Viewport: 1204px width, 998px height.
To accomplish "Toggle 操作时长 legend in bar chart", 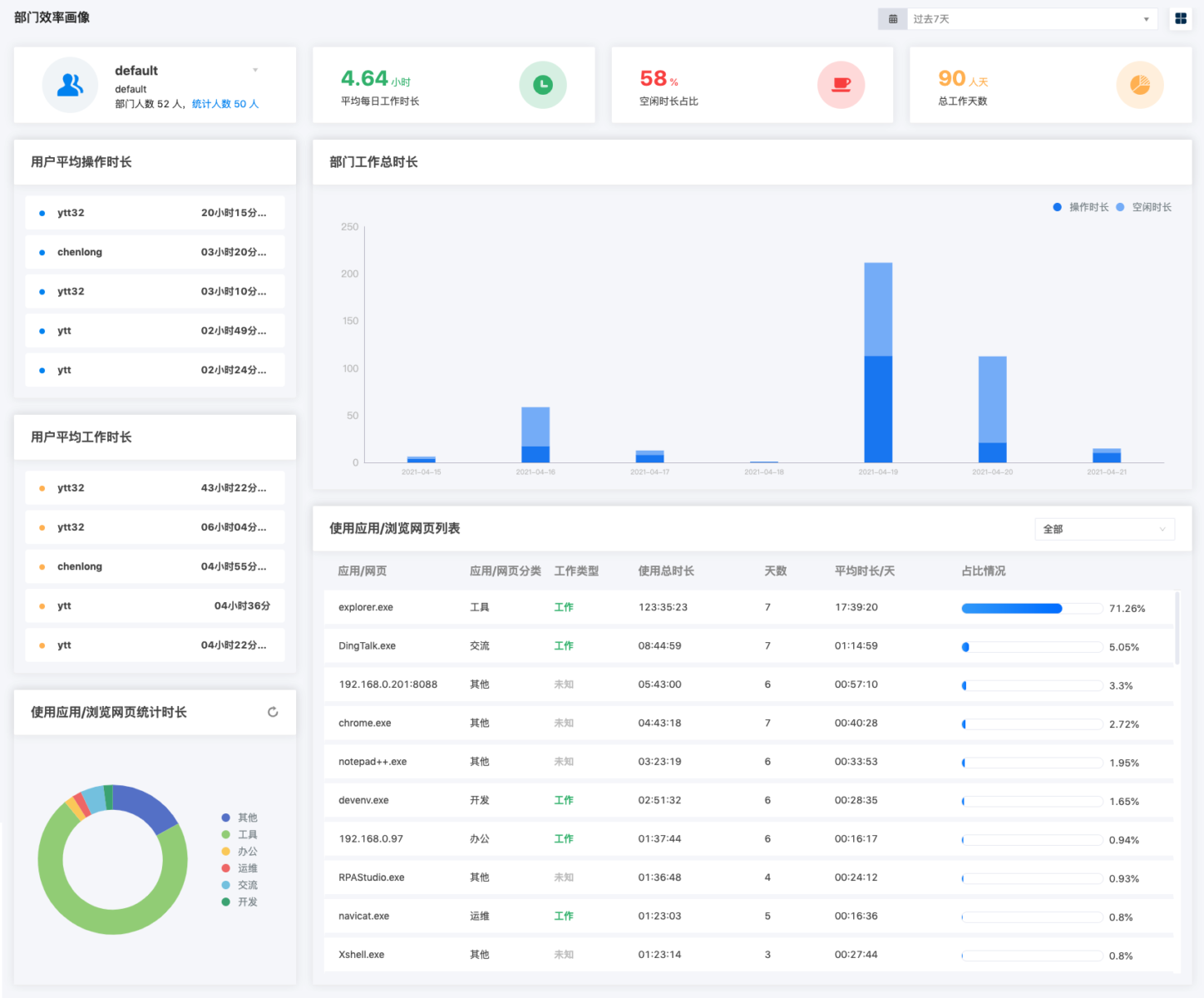I will pos(1081,207).
